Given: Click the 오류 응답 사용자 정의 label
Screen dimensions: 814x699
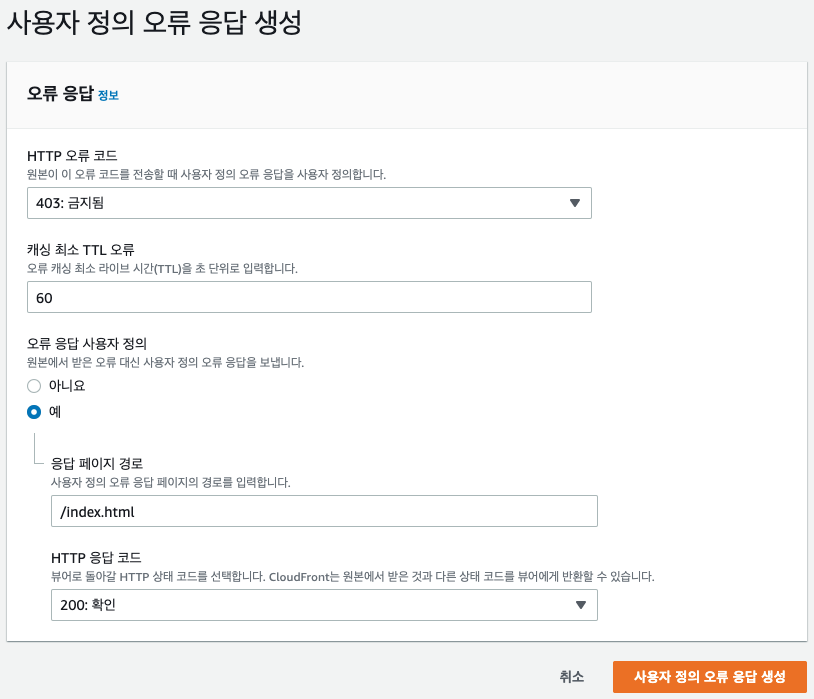Looking at the screenshot, I should coord(87,343).
